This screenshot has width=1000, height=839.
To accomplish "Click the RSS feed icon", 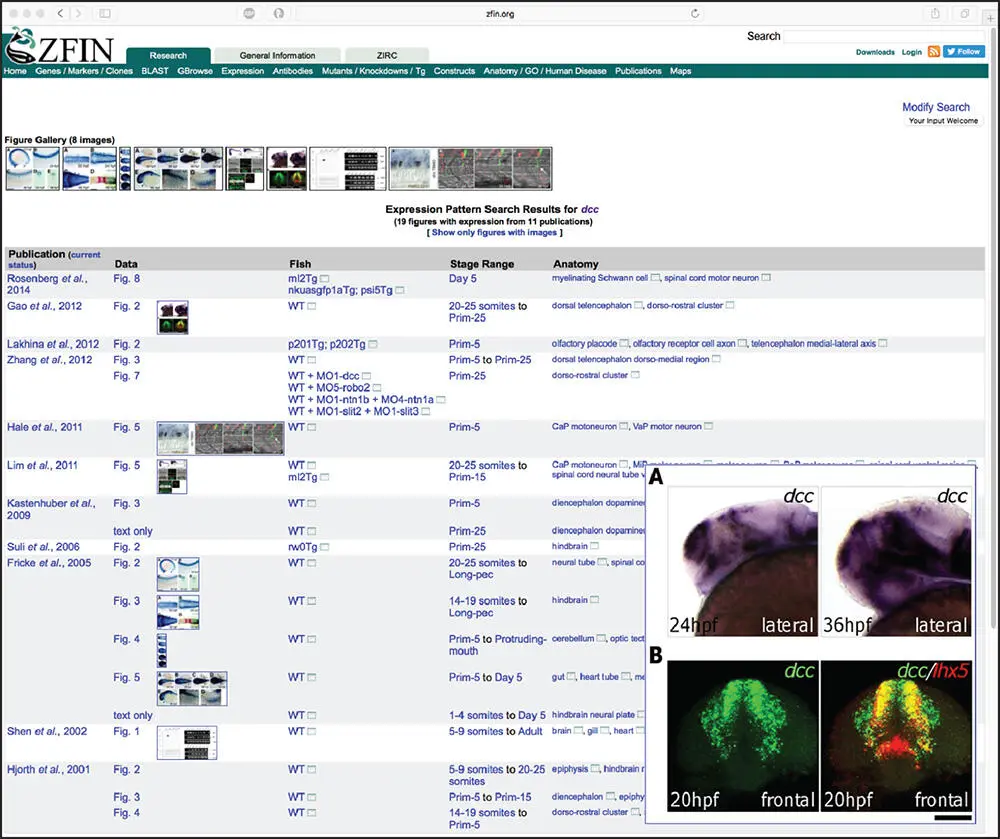I will 934,52.
